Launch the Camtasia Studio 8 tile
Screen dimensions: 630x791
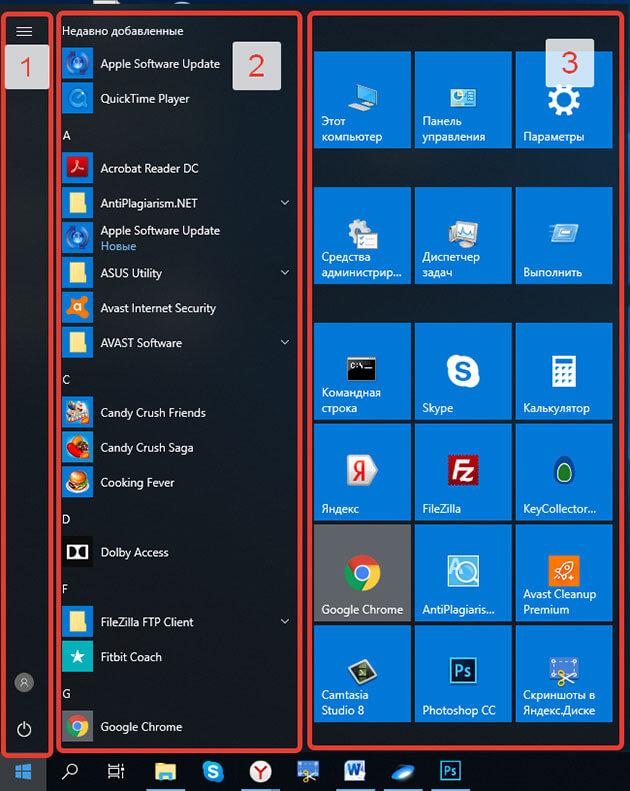pyautogui.click(x=362, y=674)
